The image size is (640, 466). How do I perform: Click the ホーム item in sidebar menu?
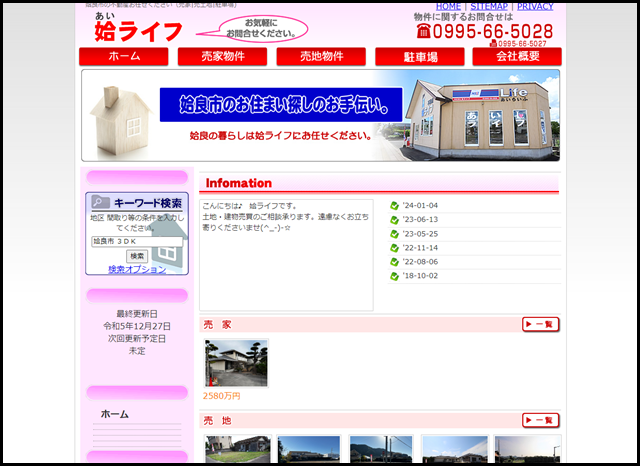click(115, 414)
